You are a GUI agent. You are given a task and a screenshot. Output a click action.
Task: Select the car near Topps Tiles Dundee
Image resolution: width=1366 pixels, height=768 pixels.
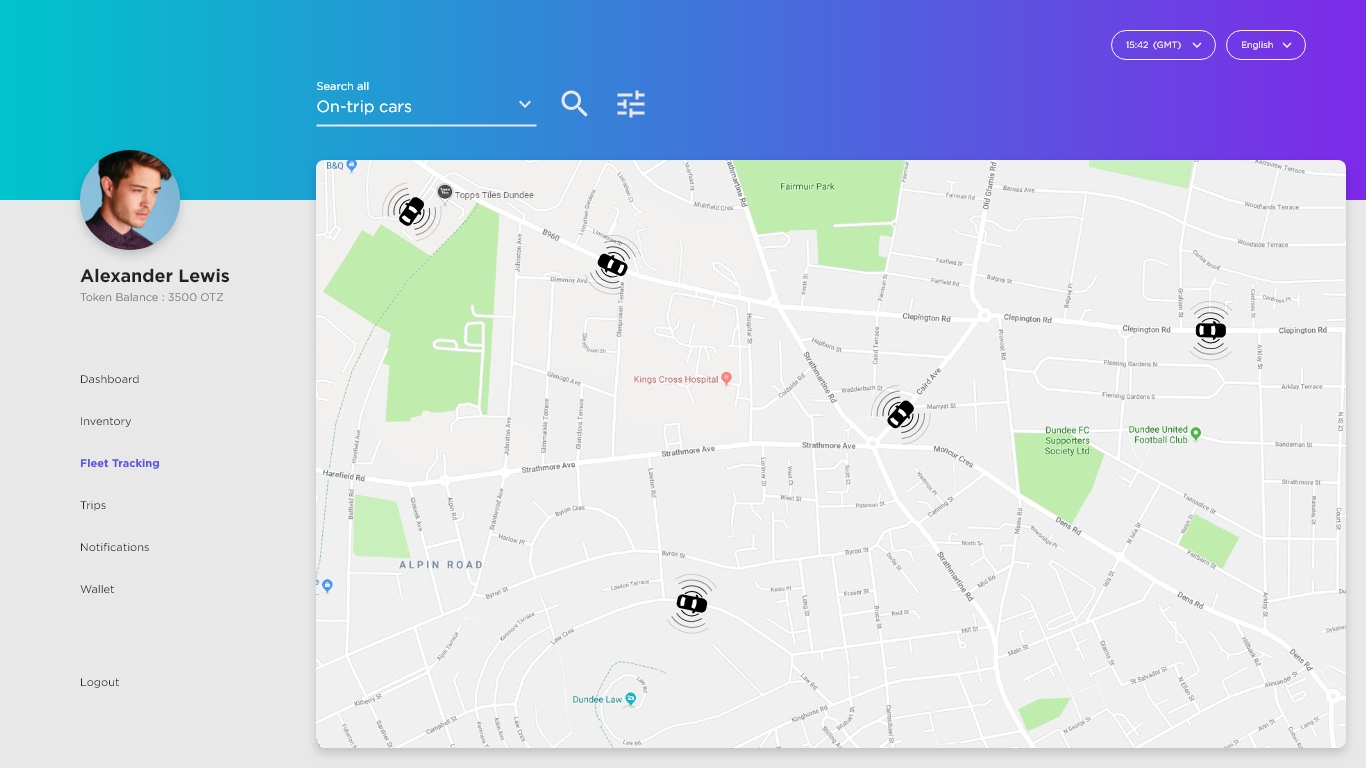(x=414, y=212)
